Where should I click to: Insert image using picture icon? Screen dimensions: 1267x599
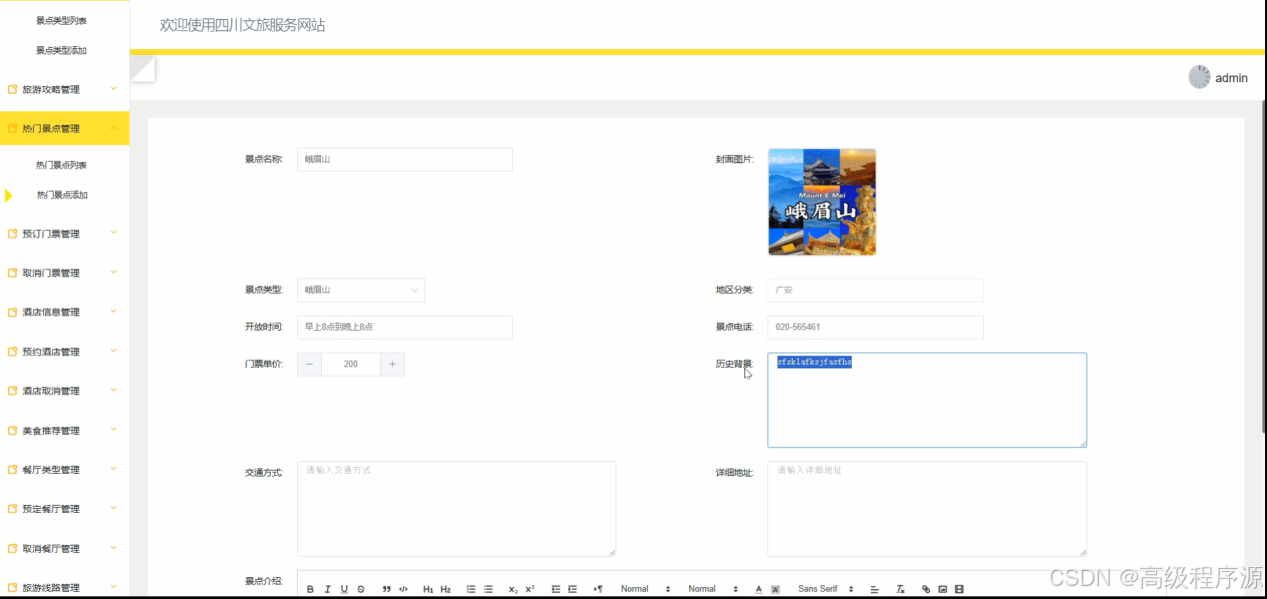pos(942,589)
